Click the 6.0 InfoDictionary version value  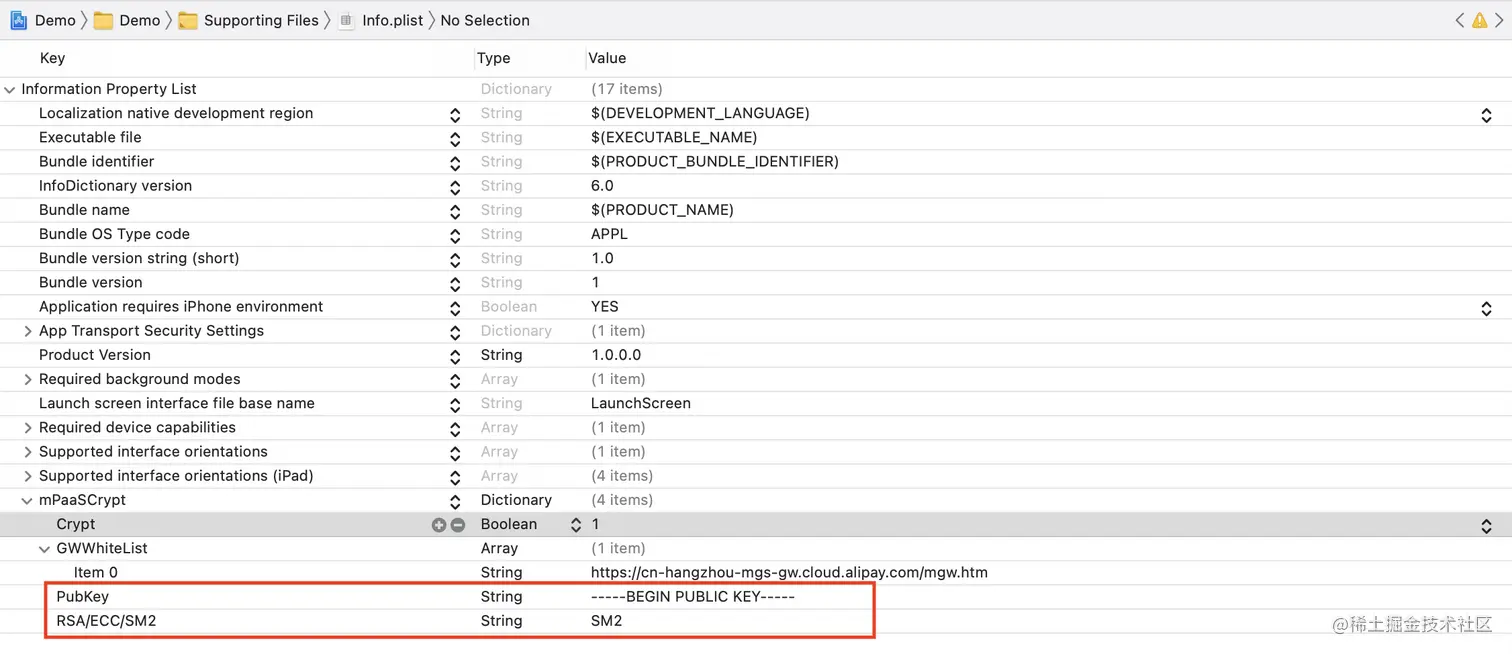(x=602, y=186)
